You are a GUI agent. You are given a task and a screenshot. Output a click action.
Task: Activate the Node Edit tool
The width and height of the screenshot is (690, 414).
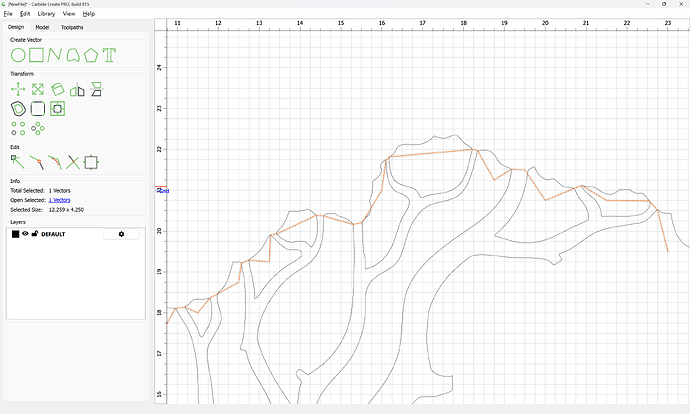tap(18, 162)
